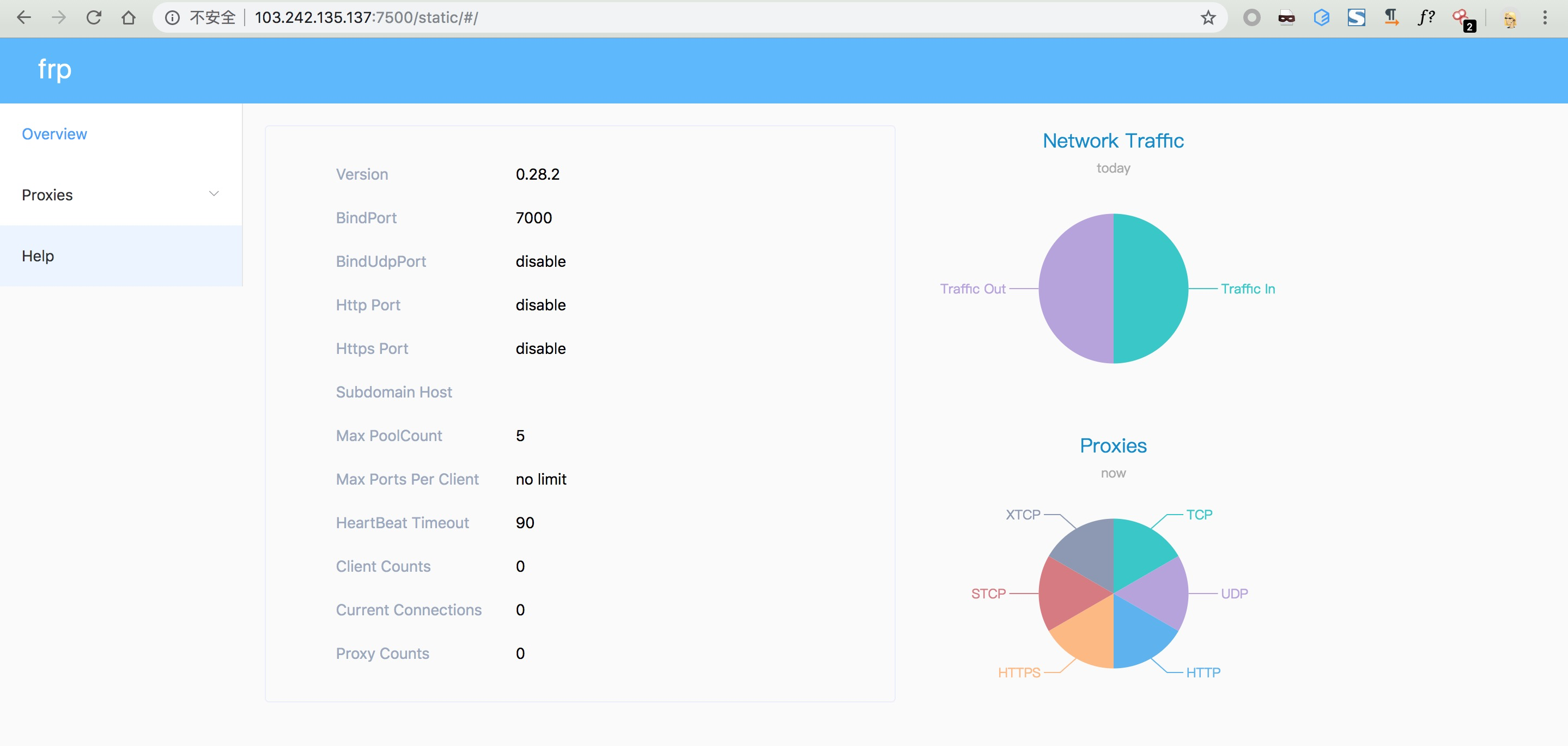Expand the Proxies sidebar chevron
Viewport: 1568px width, 746px height.
[x=214, y=194]
